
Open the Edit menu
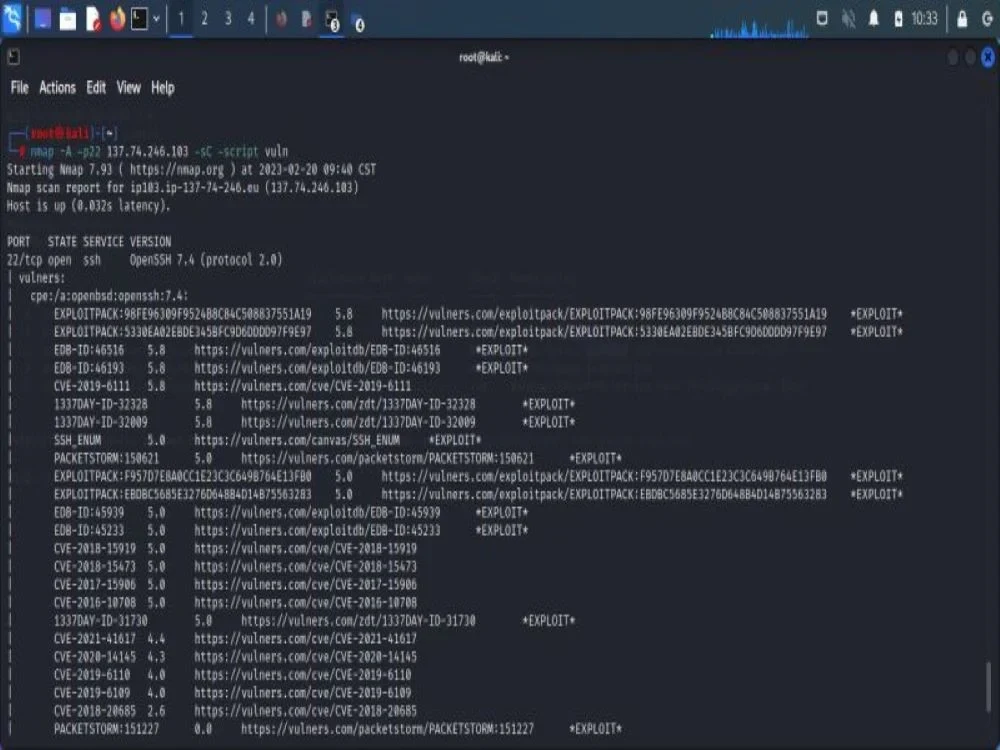click(x=96, y=87)
